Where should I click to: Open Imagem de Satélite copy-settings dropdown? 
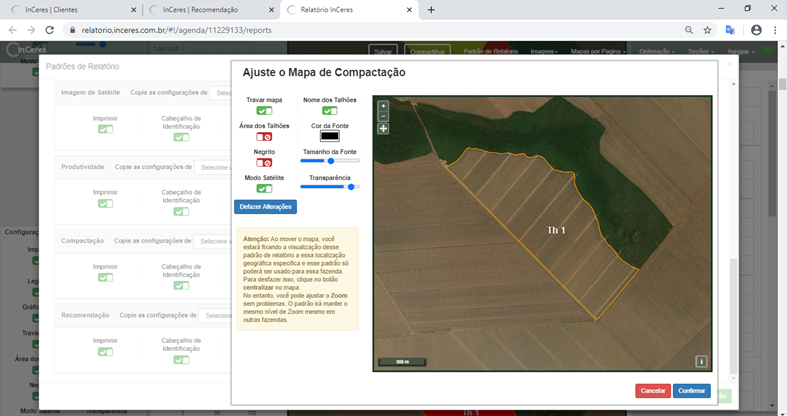(x=220, y=93)
